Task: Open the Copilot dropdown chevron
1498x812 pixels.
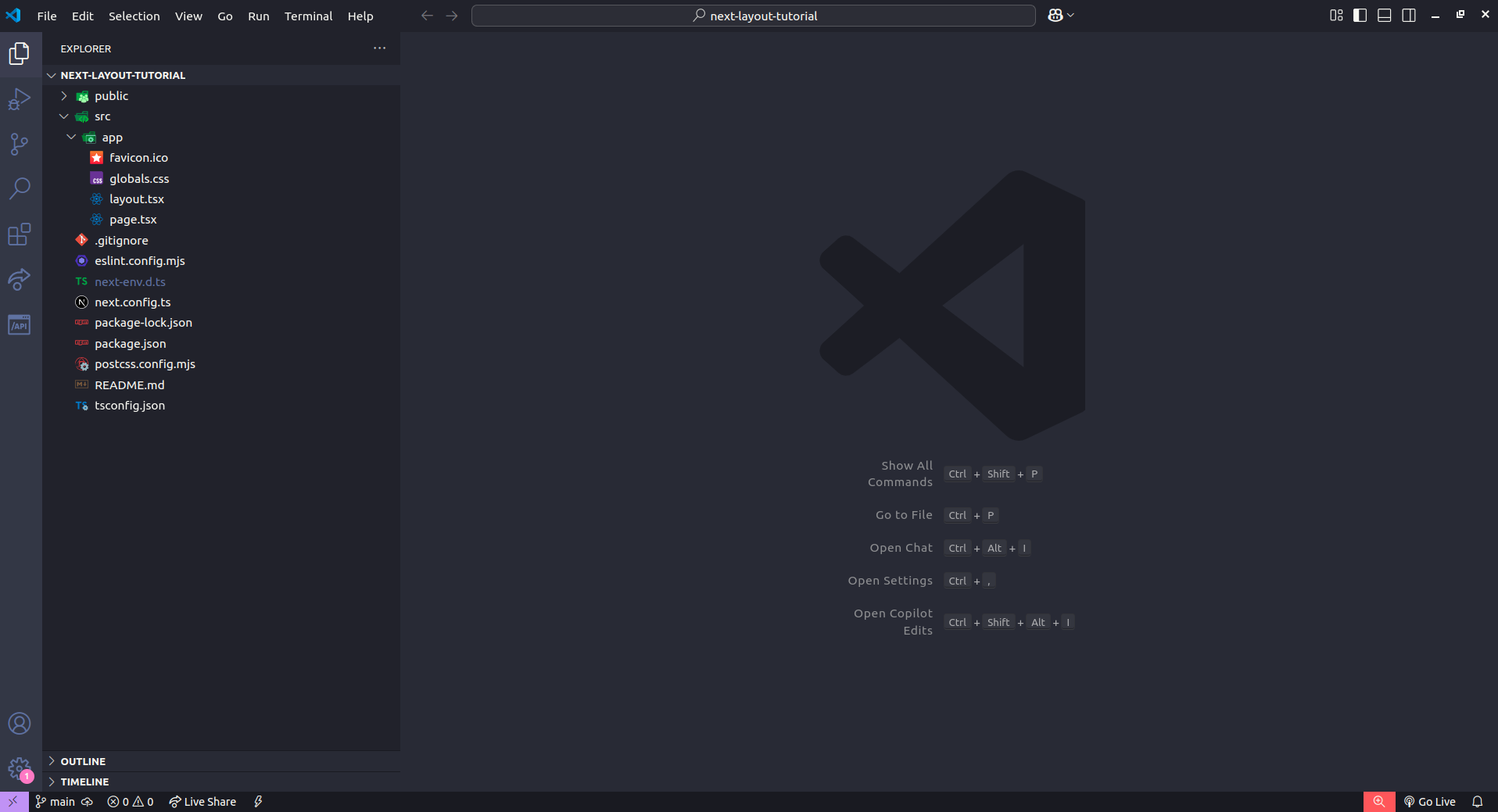Action: (1071, 16)
